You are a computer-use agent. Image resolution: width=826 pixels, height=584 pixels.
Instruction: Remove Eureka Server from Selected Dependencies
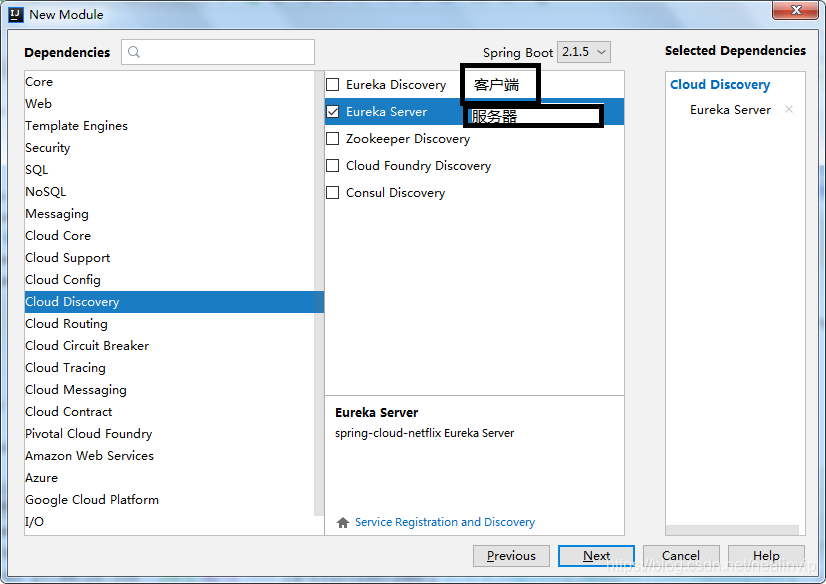pos(789,109)
